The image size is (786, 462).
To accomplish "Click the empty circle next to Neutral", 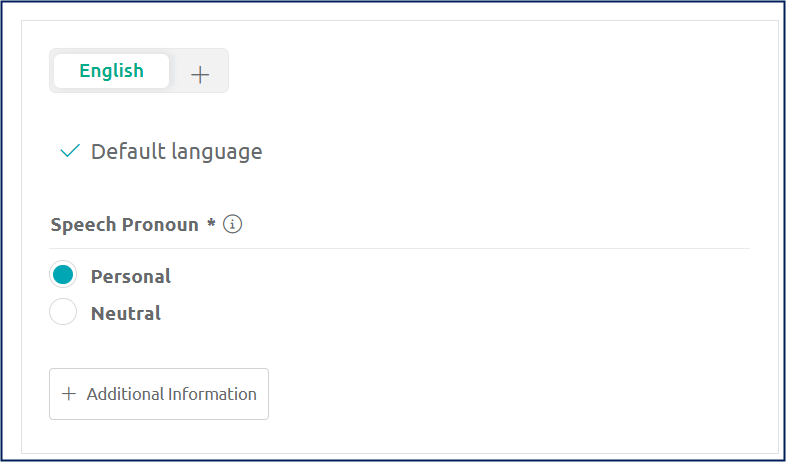I will point(63,312).
